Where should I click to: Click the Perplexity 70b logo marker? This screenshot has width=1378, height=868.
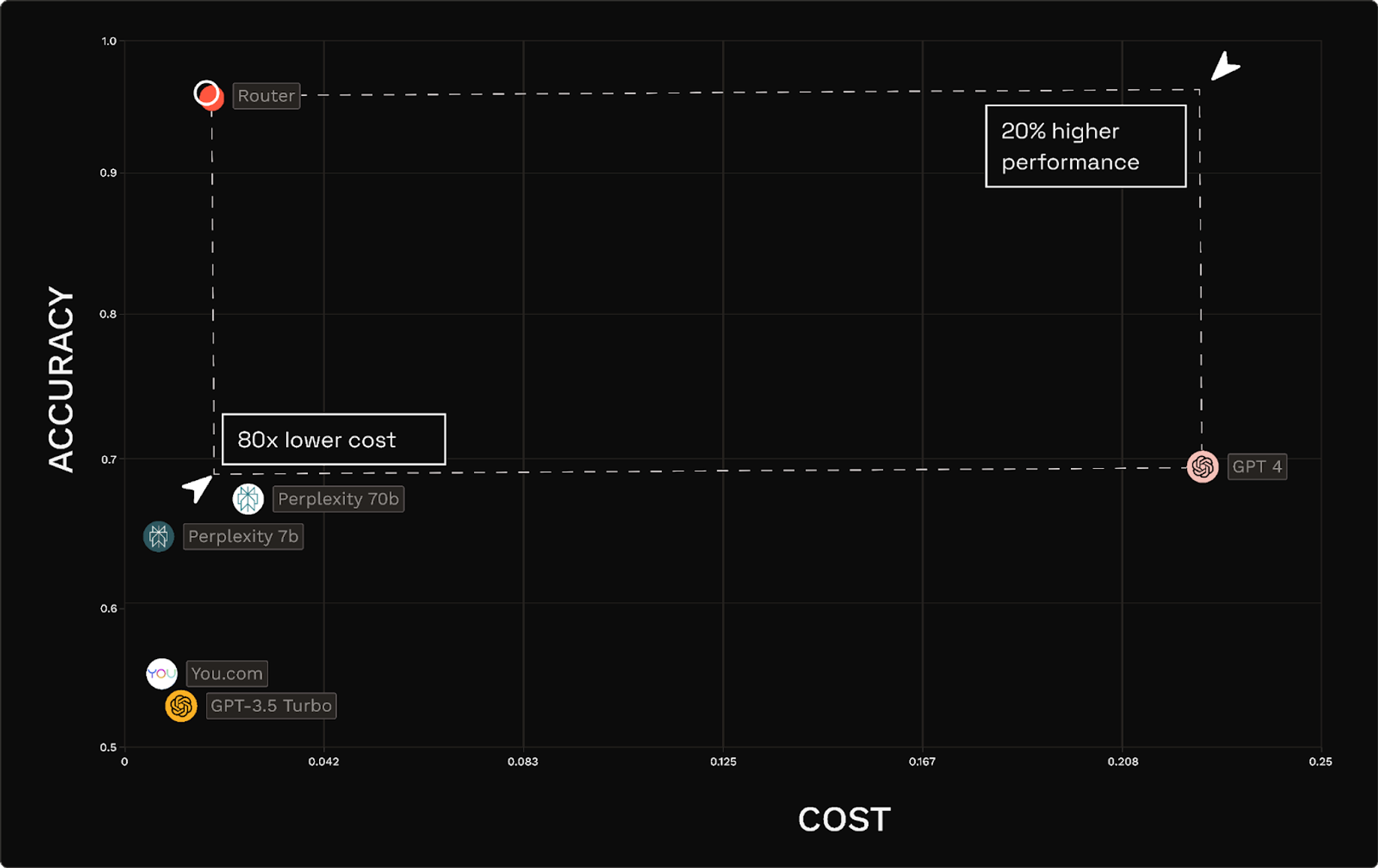tap(248, 499)
